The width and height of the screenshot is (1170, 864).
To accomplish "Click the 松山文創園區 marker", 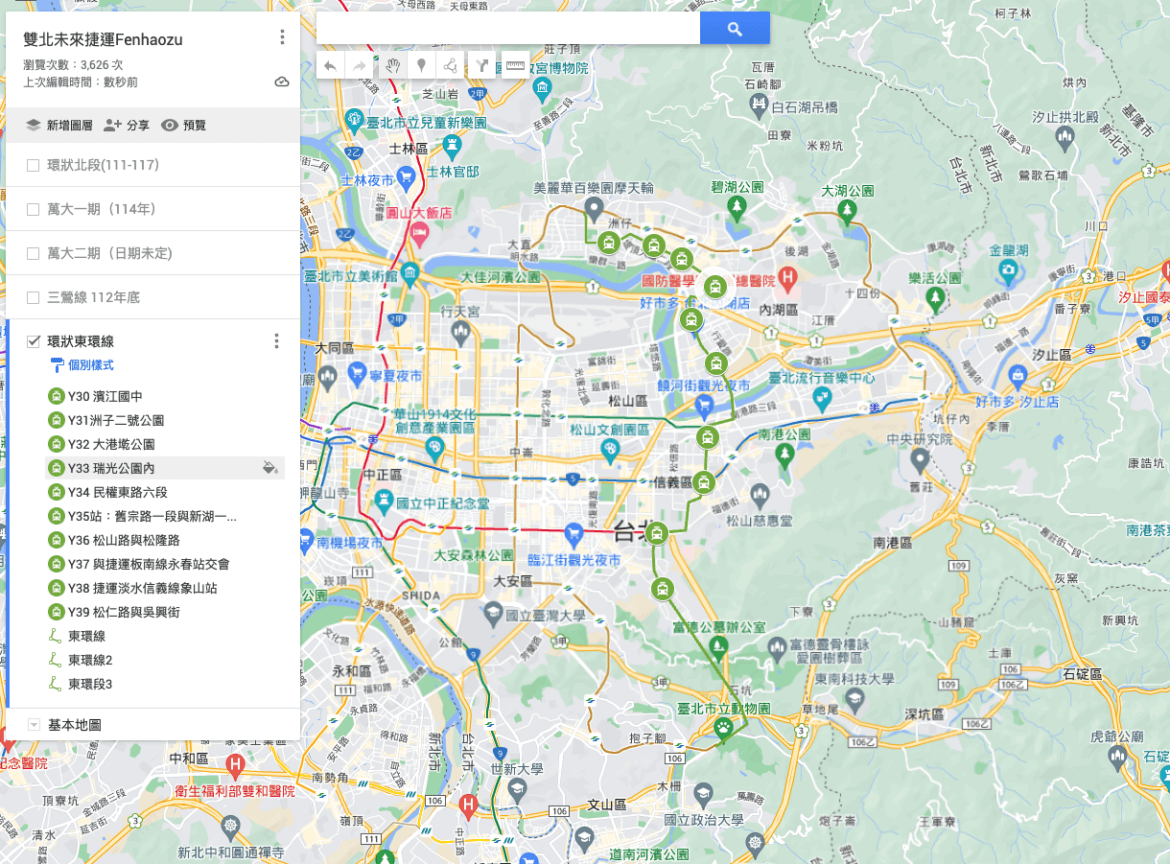I will point(610,449).
